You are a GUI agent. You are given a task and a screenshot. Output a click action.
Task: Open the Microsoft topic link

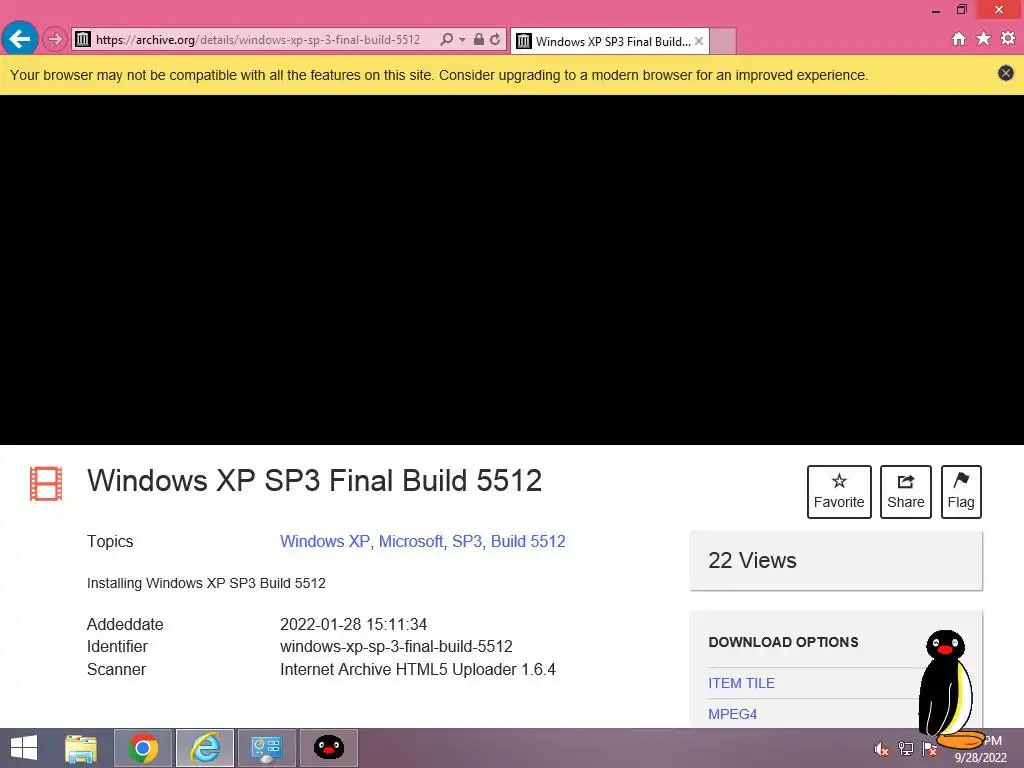[x=411, y=541]
